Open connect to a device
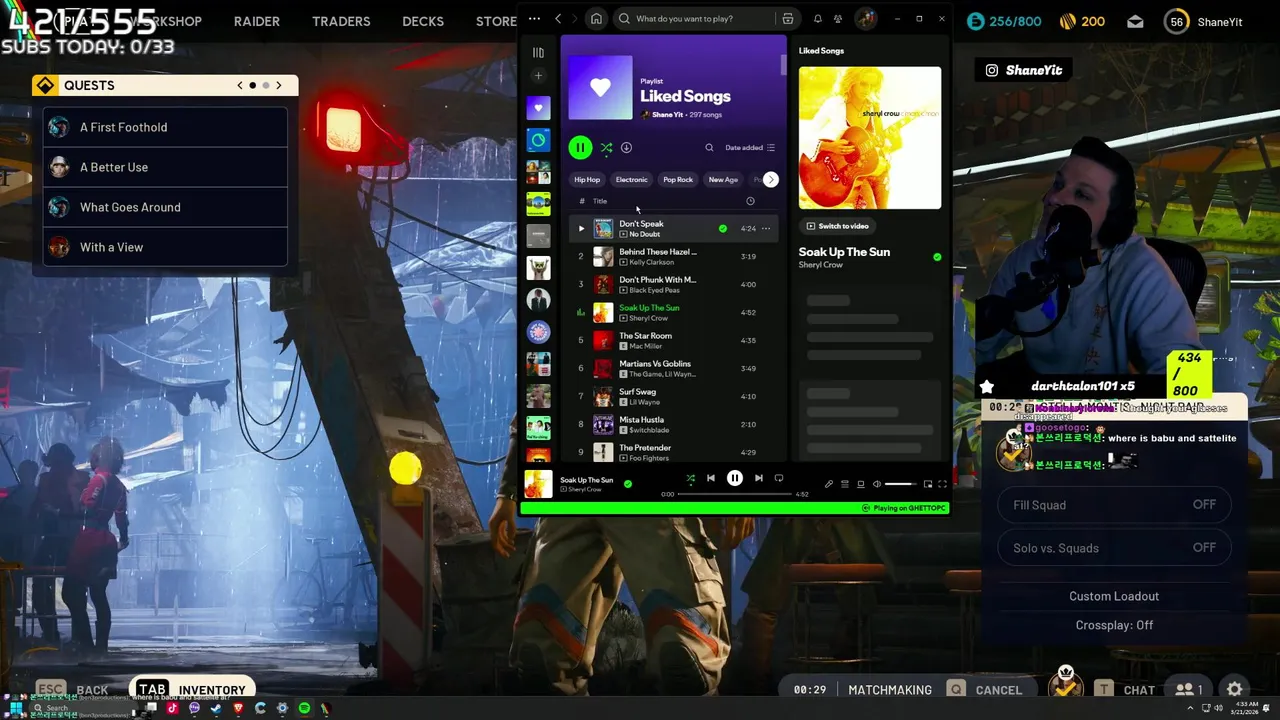Viewport: 1280px width, 720px height. [x=861, y=484]
